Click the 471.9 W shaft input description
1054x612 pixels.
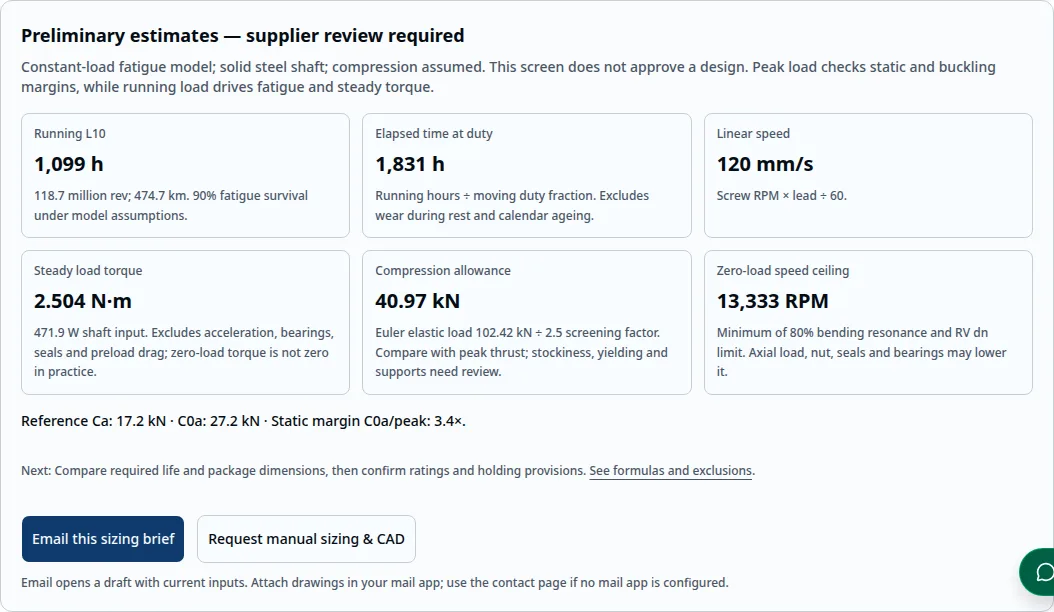tap(184, 352)
